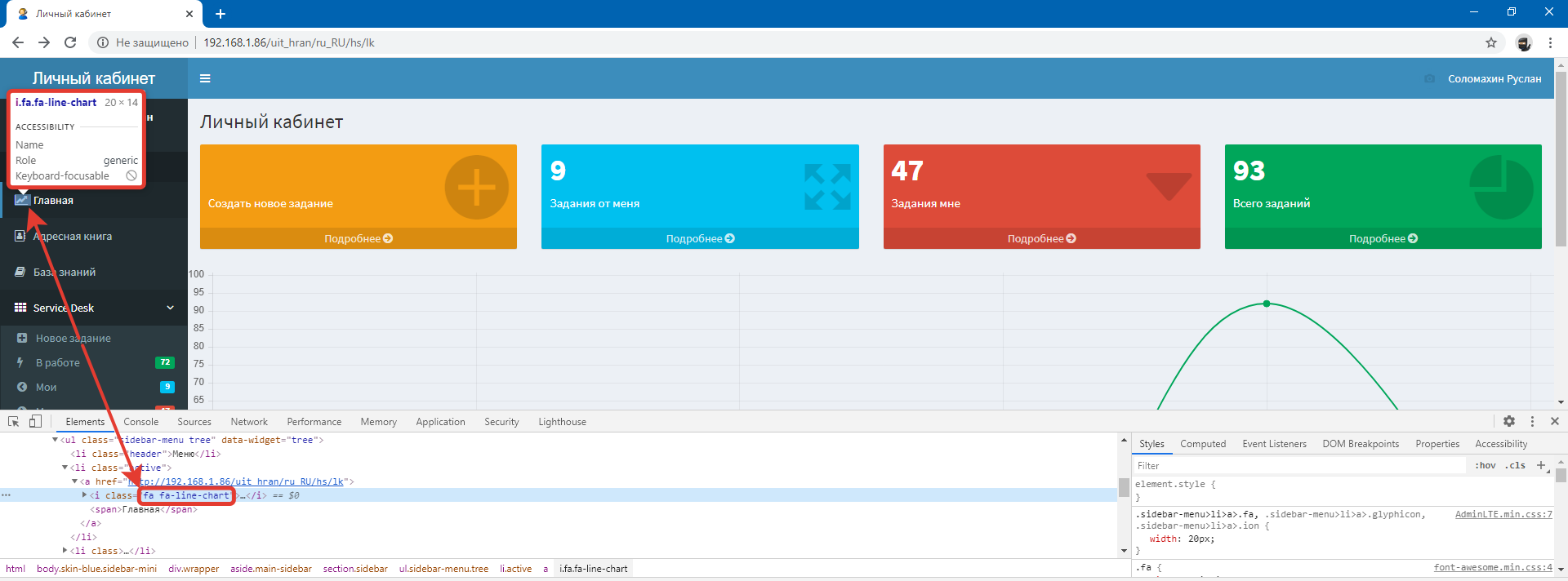Screen dimensions: 1568x581
Task: Toggle the :hov element state panel
Action: pyautogui.click(x=1486, y=465)
